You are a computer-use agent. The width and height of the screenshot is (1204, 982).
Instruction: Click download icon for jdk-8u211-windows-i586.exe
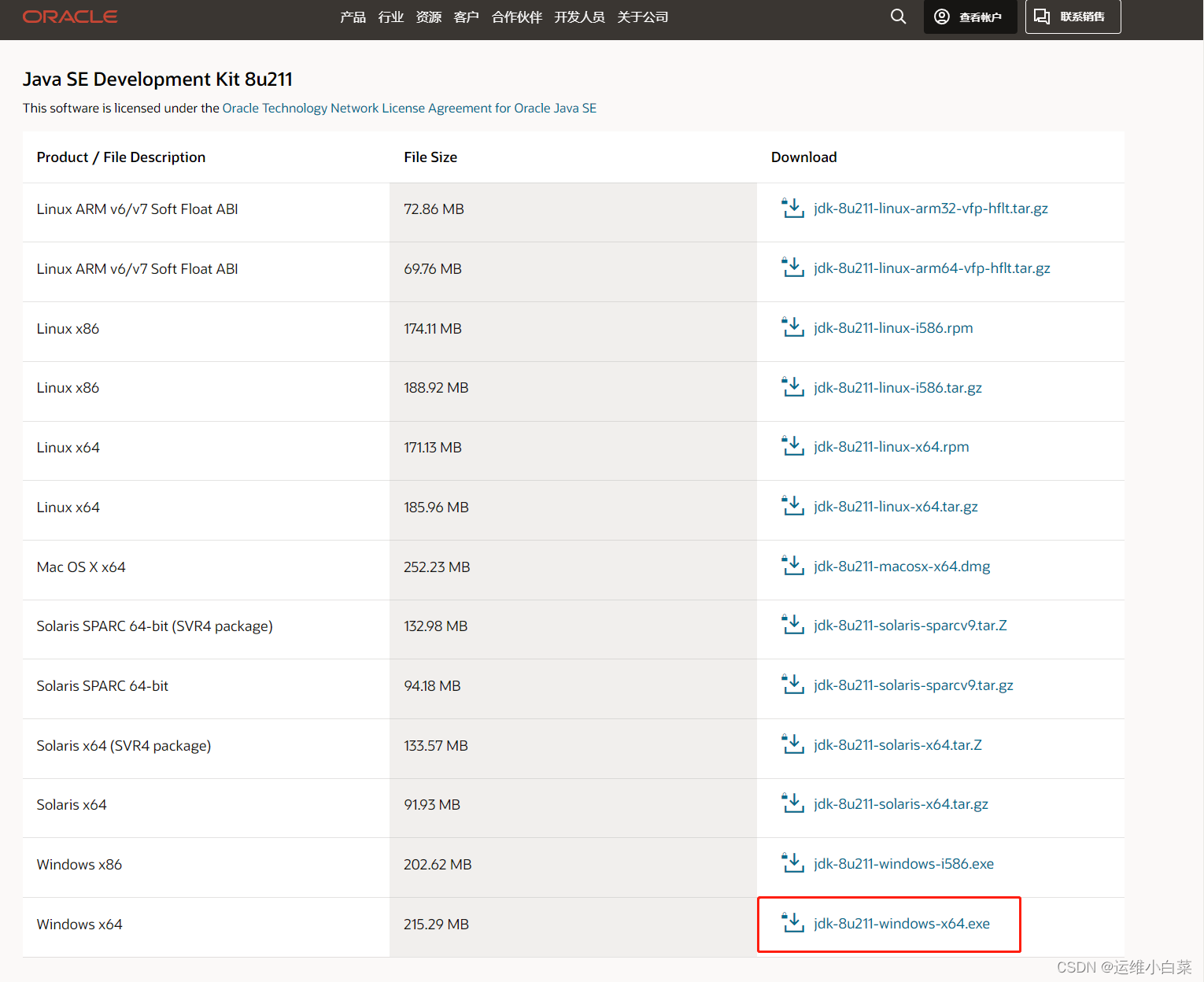click(x=792, y=864)
